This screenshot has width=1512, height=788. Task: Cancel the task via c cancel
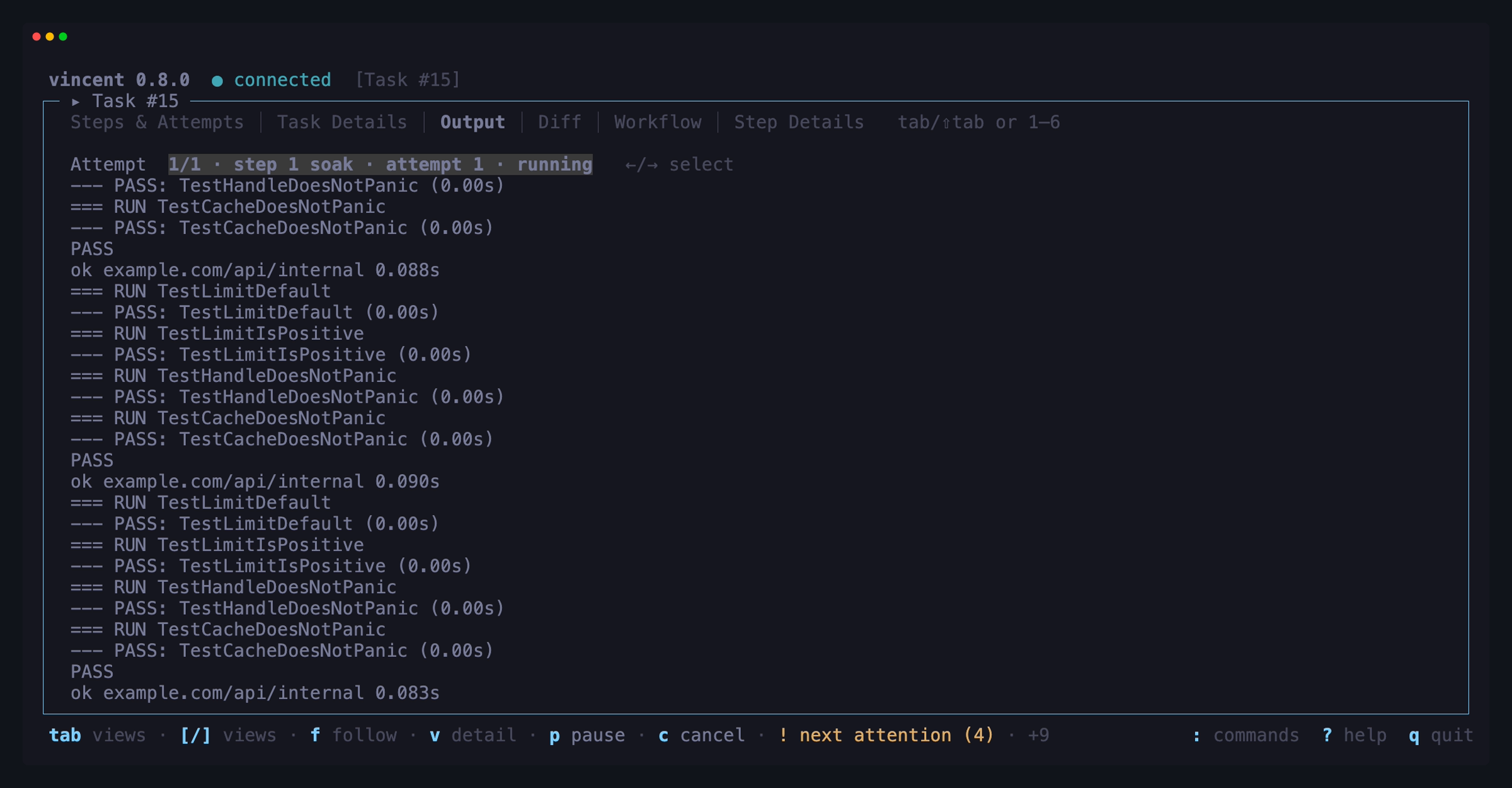pyautogui.click(x=701, y=735)
